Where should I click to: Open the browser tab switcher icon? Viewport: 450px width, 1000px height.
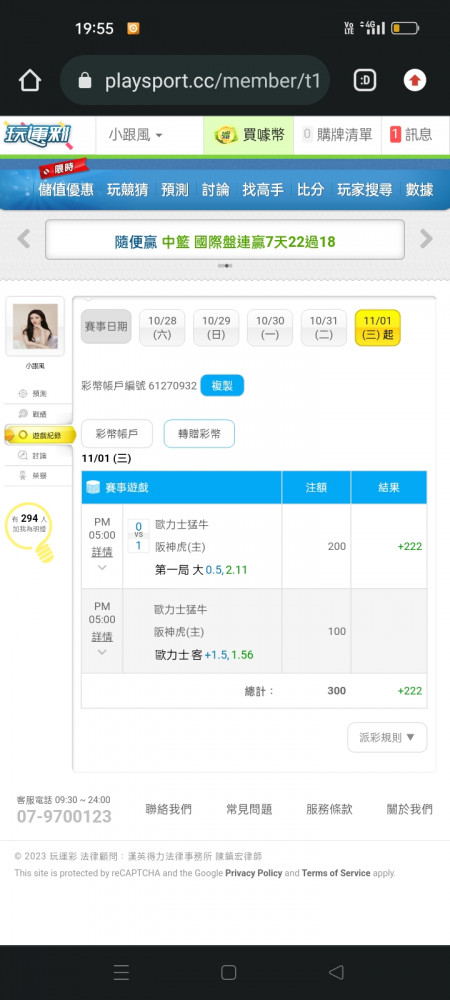tap(365, 80)
